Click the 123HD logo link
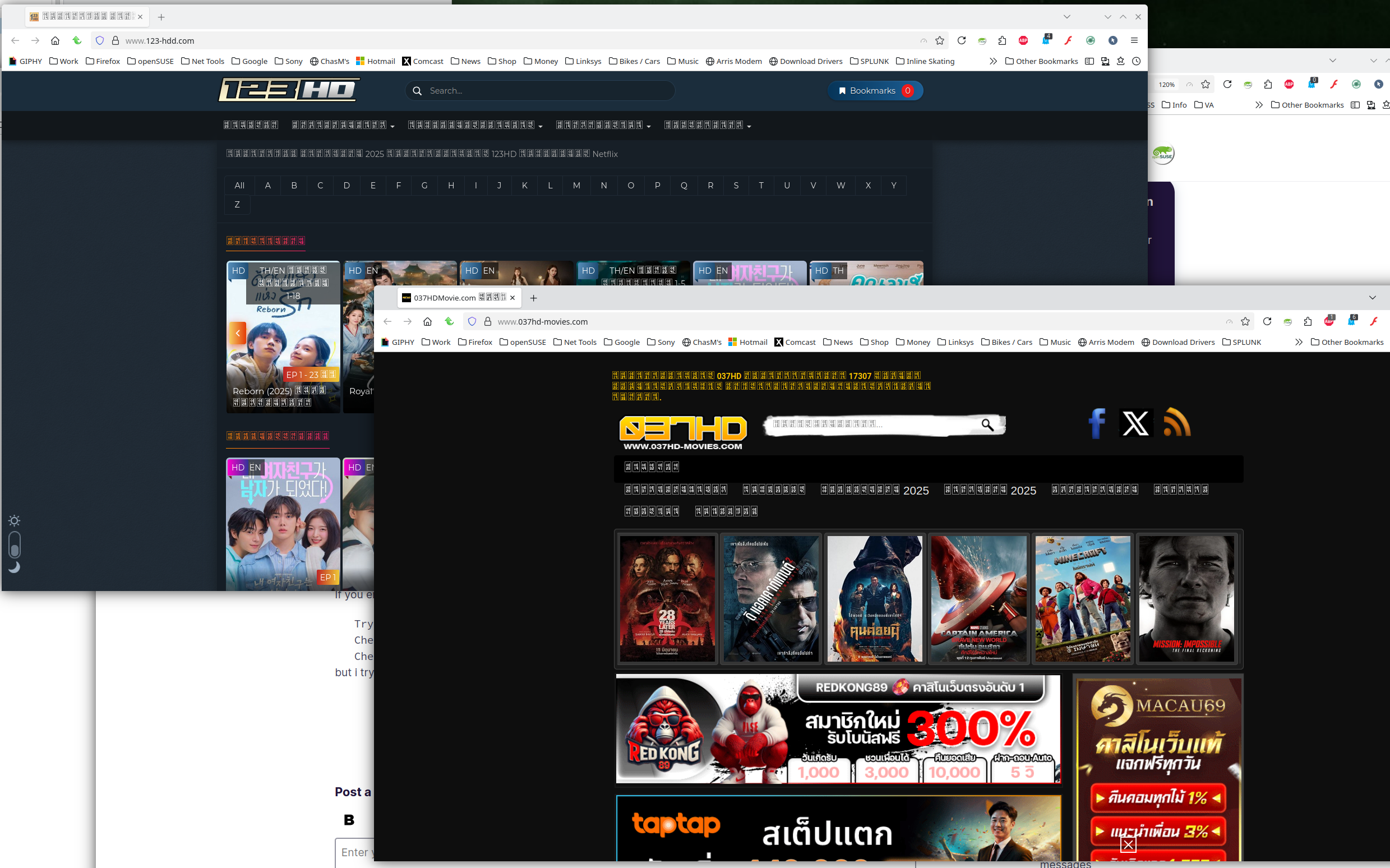 (289, 90)
